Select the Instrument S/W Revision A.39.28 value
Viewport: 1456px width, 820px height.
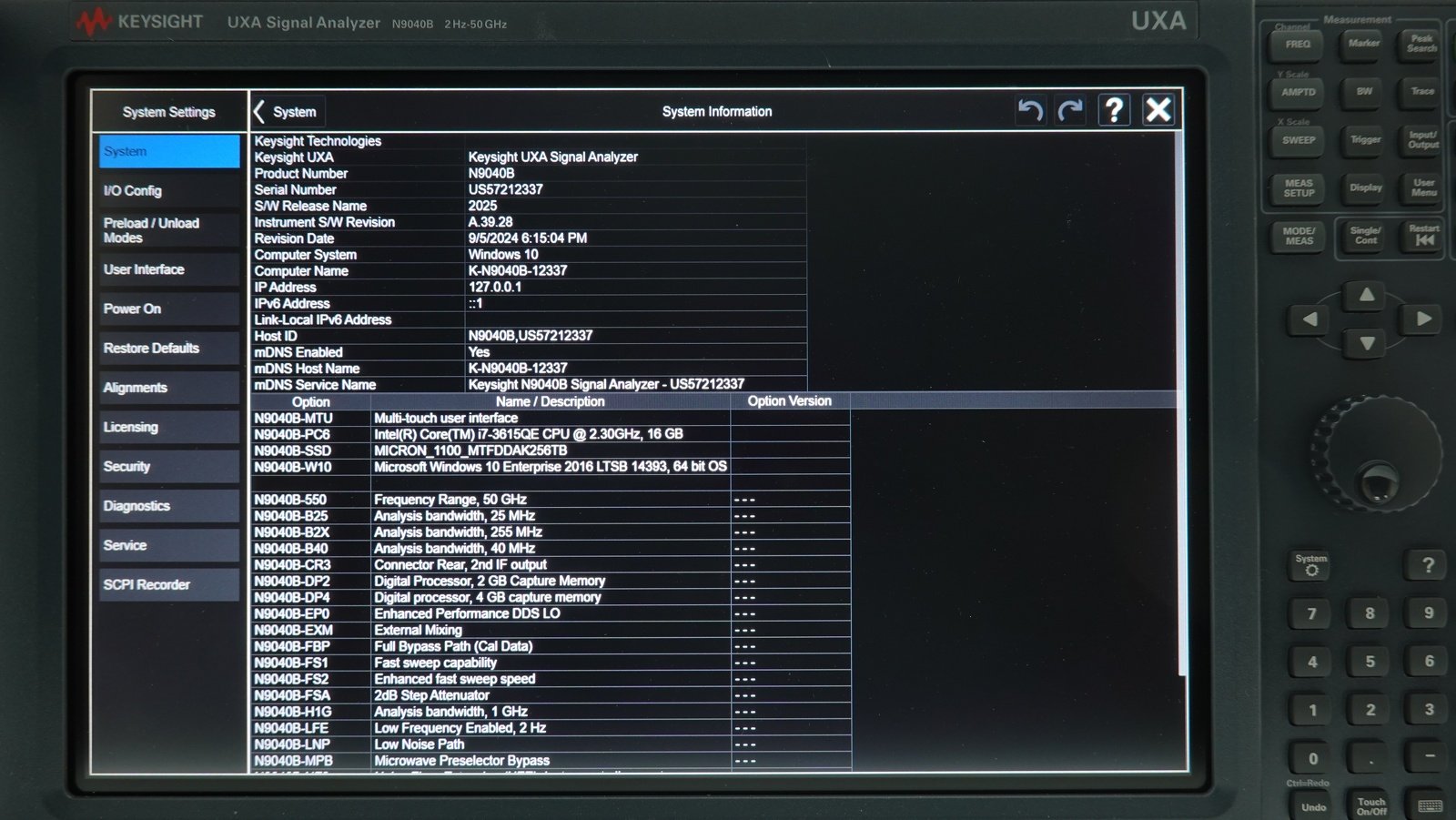490,222
